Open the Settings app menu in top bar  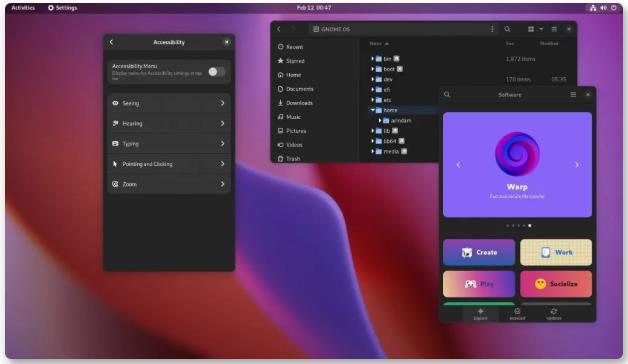[62, 8]
